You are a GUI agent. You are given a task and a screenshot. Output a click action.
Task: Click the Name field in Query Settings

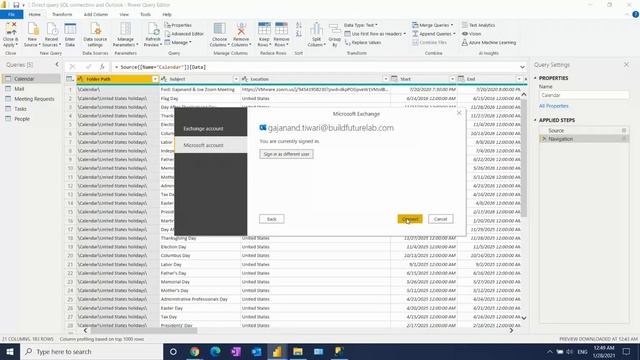pyautogui.click(x=584, y=95)
